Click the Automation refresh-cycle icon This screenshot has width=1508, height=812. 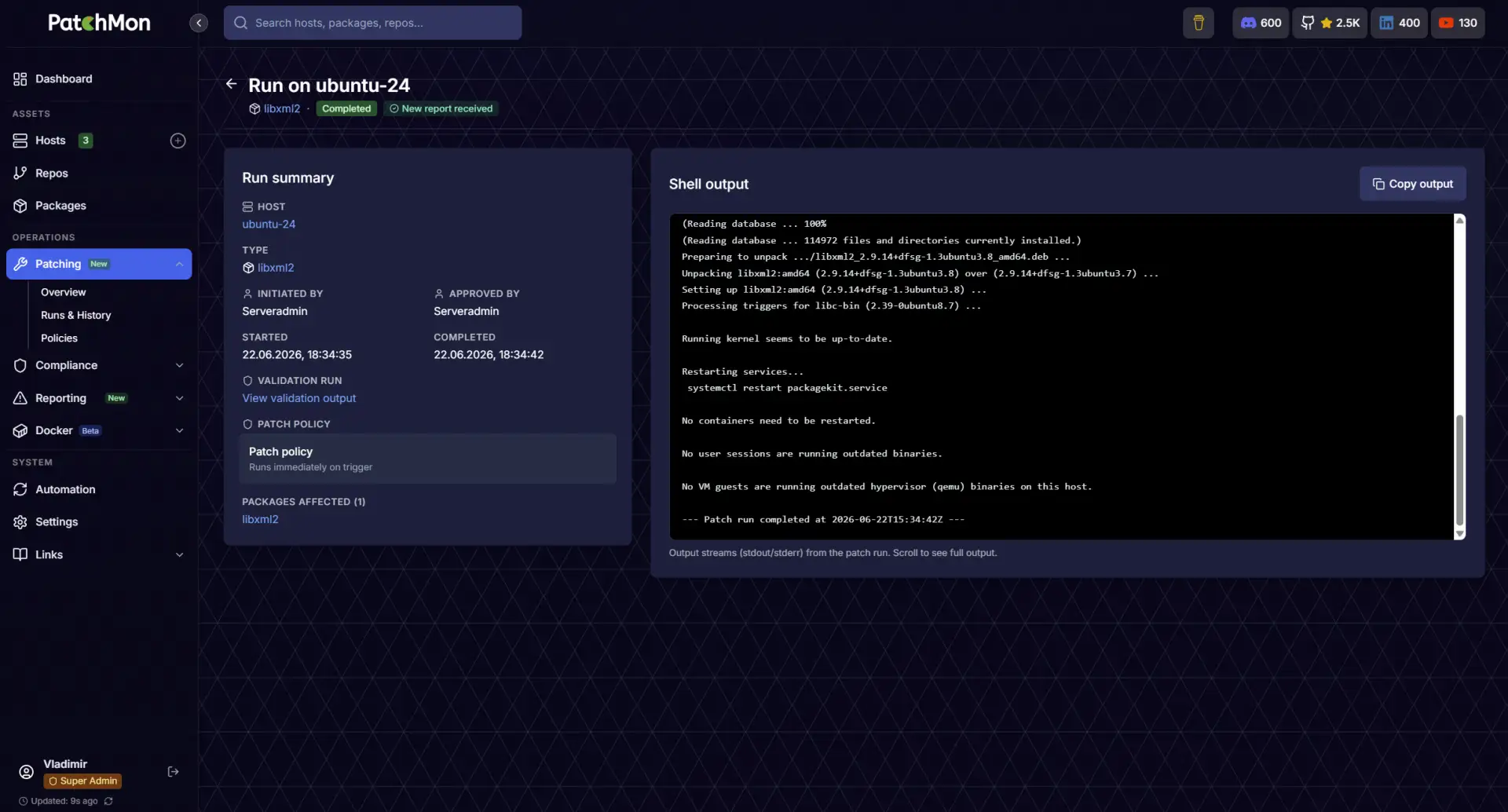(x=20, y=489)
